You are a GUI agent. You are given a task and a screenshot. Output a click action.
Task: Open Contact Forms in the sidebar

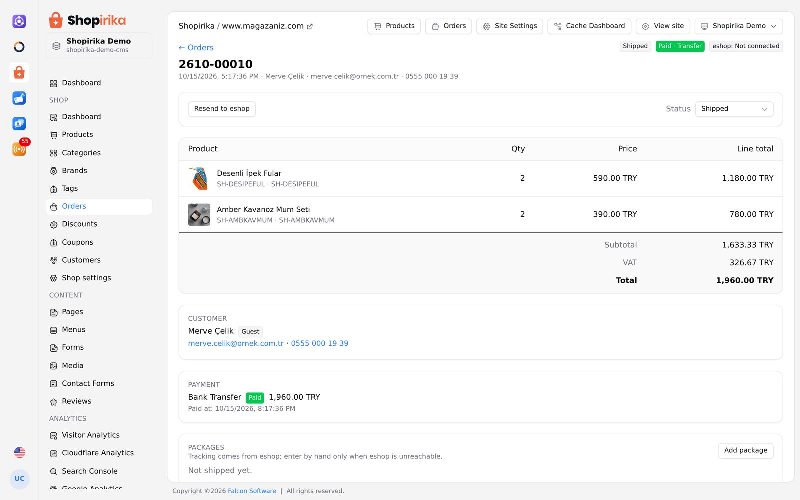coord(88,383)
